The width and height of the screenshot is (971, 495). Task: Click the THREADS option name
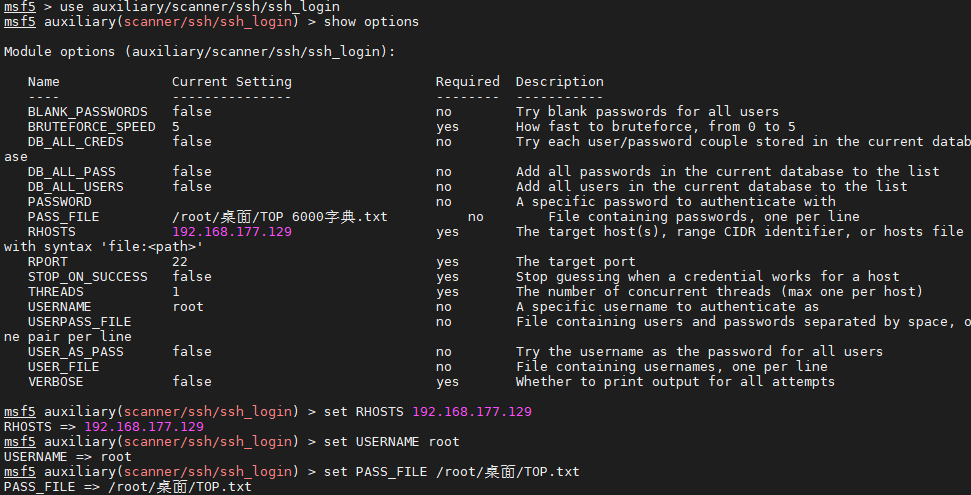[x=55, y=292]
